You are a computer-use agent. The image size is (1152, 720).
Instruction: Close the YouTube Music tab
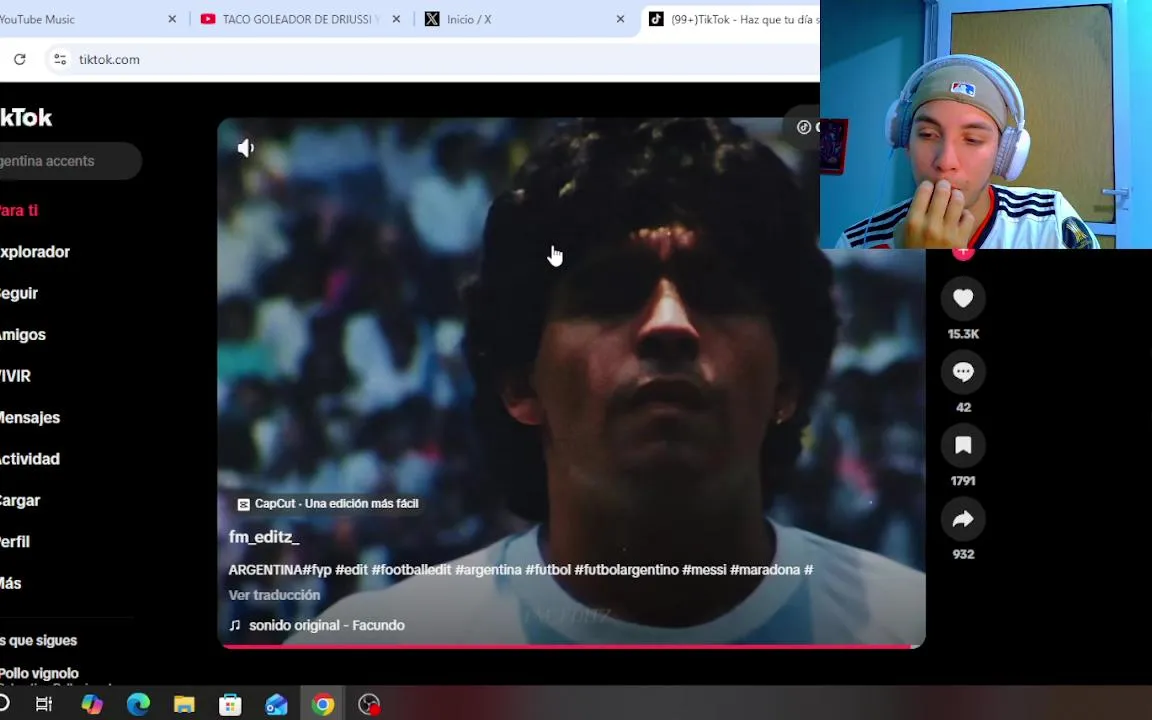tap(172, 19)
